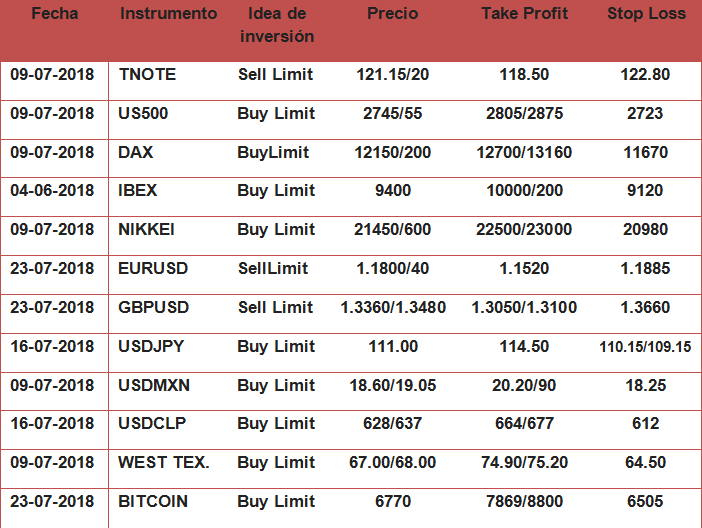Click the BITCOIN instrument cell
Image resolution: width=702 pixels, height=528 pixels.
pyautogui.click(x=153, y=502)
